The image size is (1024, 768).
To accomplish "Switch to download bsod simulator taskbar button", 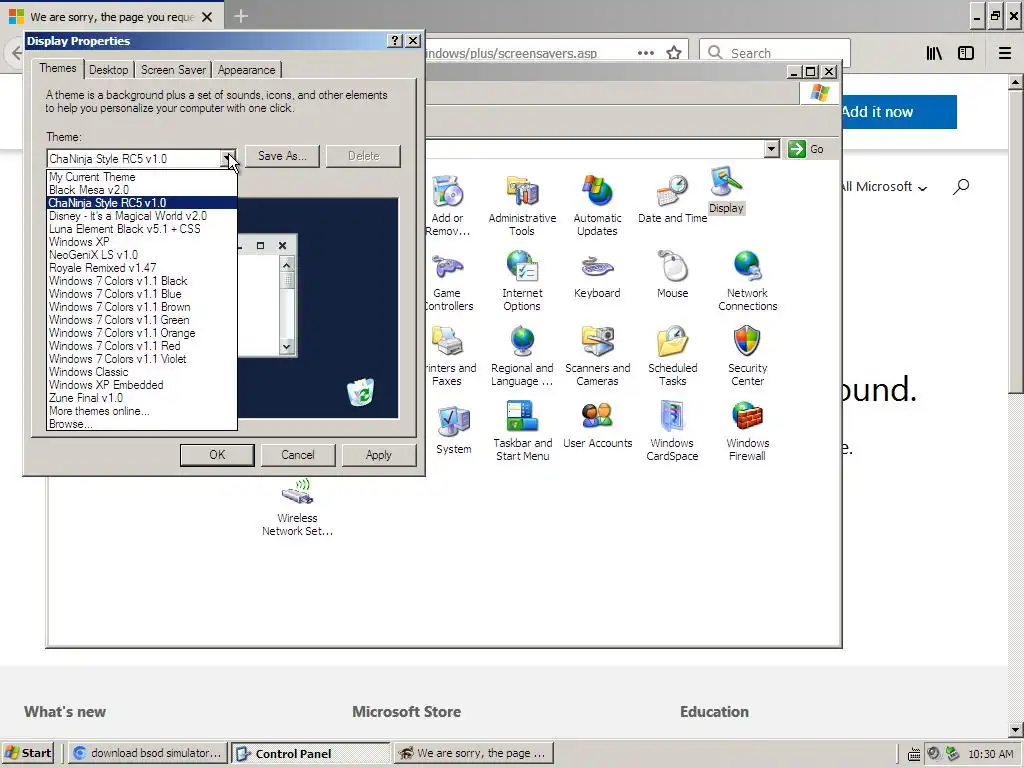I will pyautogui.click(x=147, y=753).
